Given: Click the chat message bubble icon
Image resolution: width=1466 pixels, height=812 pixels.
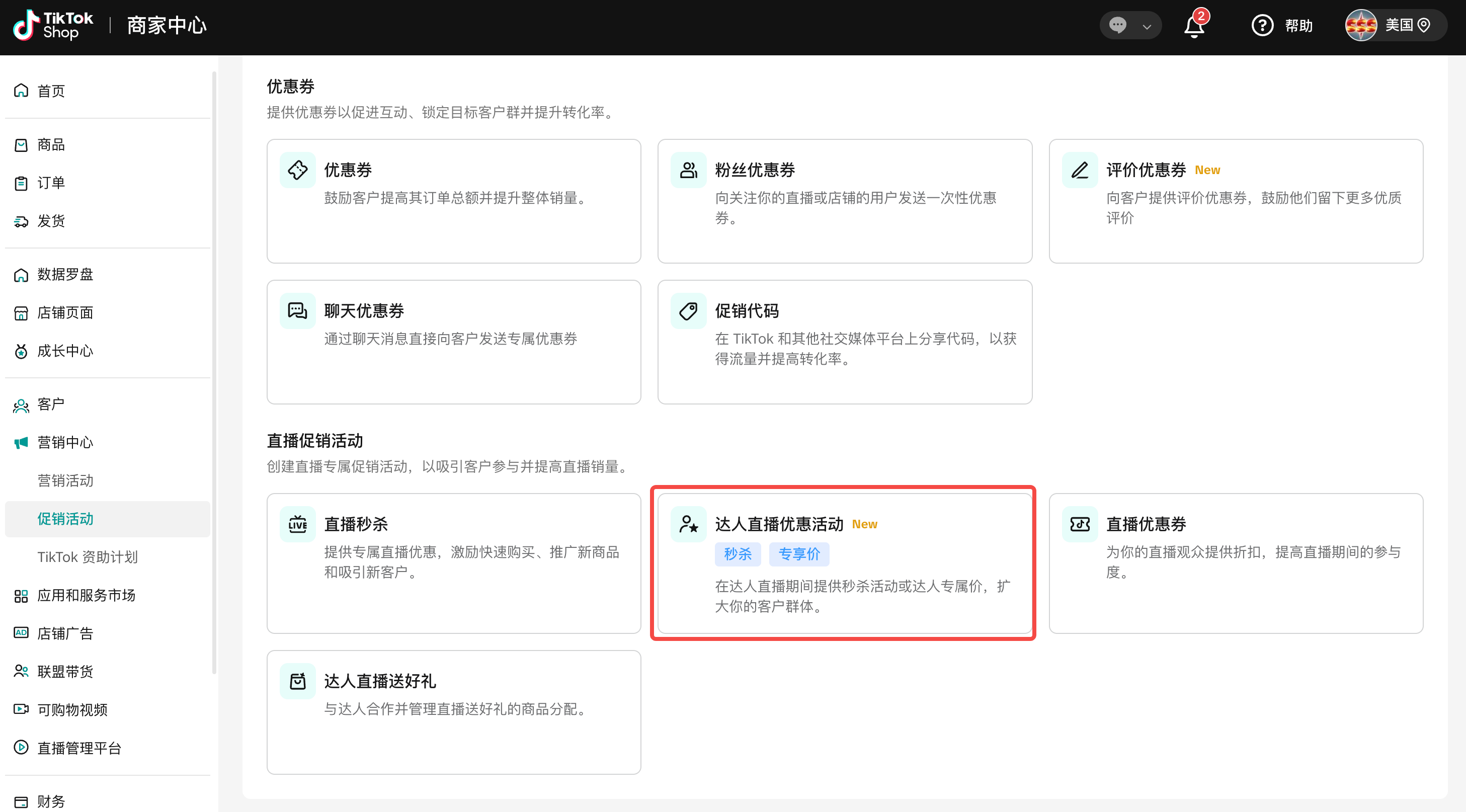Looking at the screenshot, I should 1117,26.
